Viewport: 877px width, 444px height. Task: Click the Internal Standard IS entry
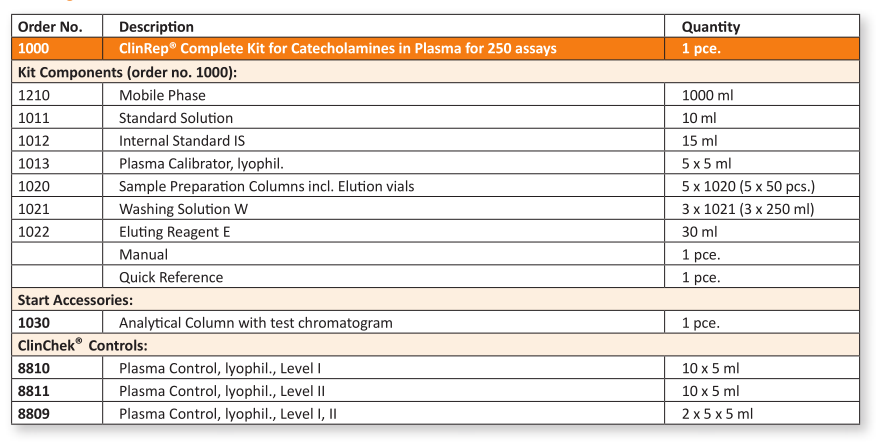point(182,141)
